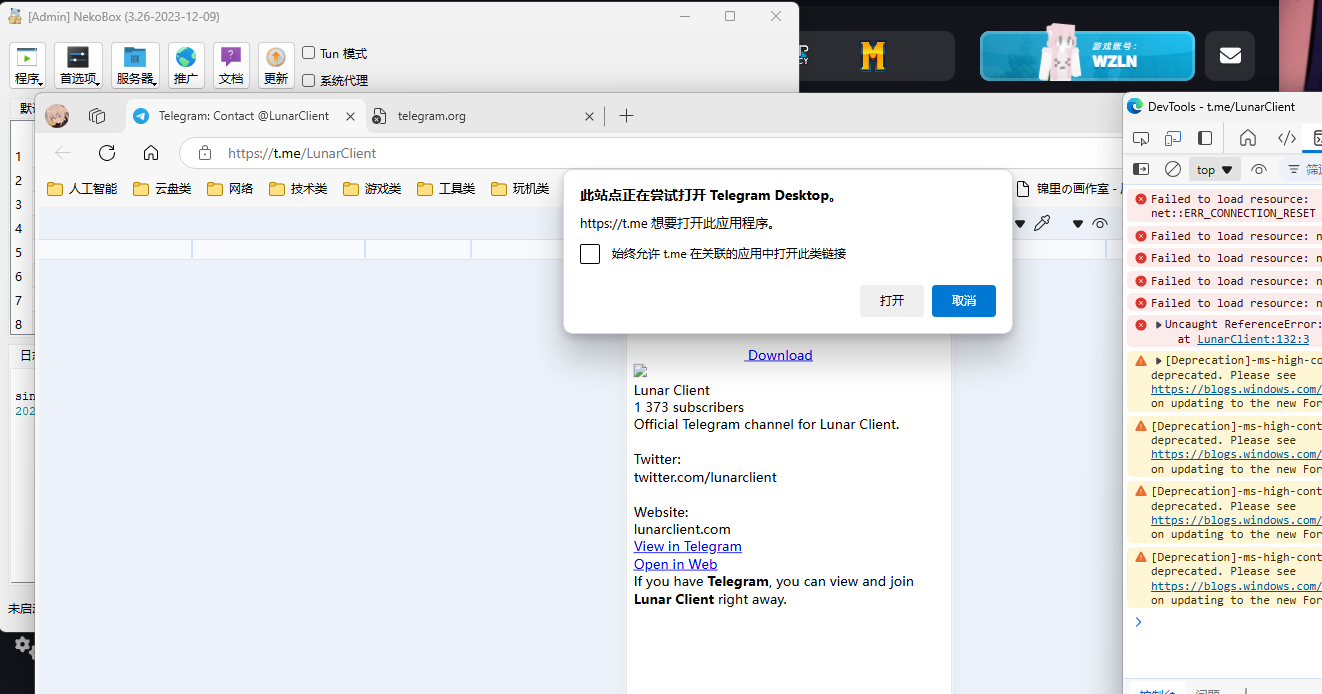Image resolution: width=1322 pixels, height=694 pixels.
Task: Minimize the NekoBox window
Action: click(x=685, y=16)
